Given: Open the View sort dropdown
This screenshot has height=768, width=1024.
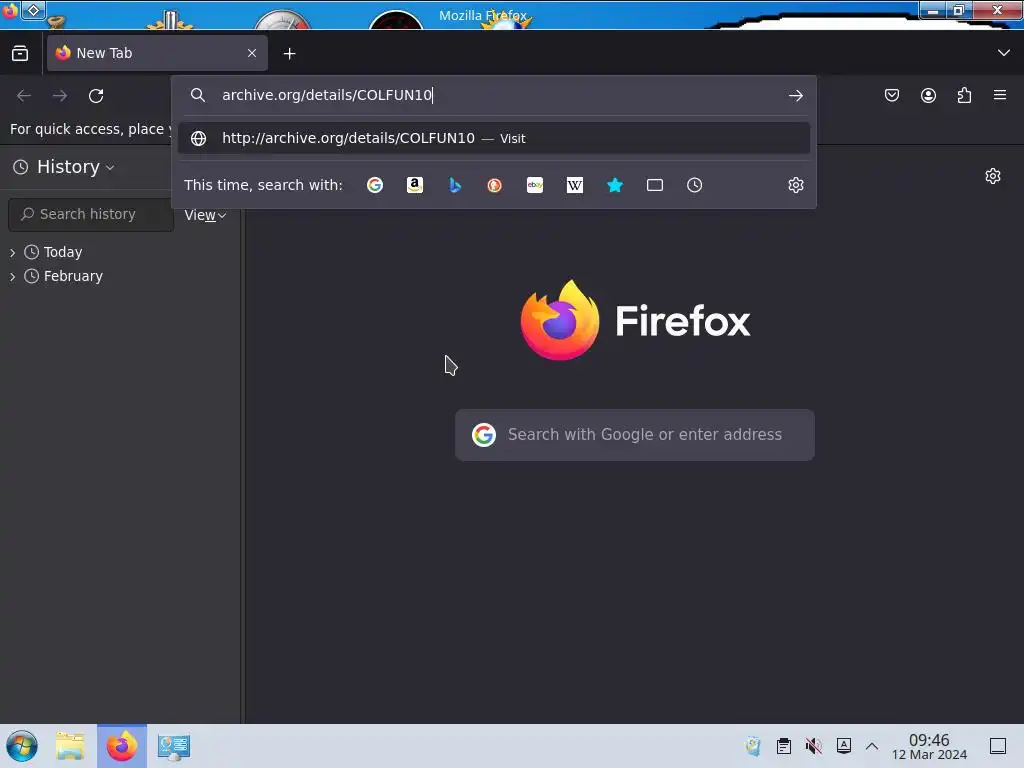Looking at the screenshot, I should [x=205, y=215].
